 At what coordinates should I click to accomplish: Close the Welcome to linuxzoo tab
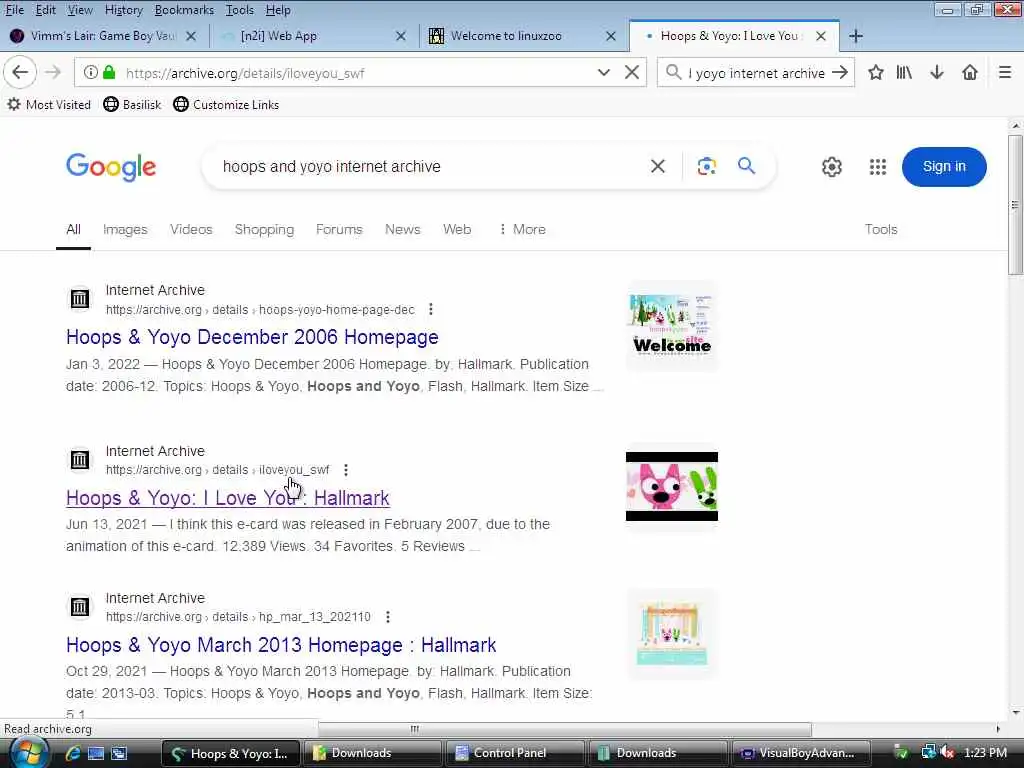click(x=611, y=36)
